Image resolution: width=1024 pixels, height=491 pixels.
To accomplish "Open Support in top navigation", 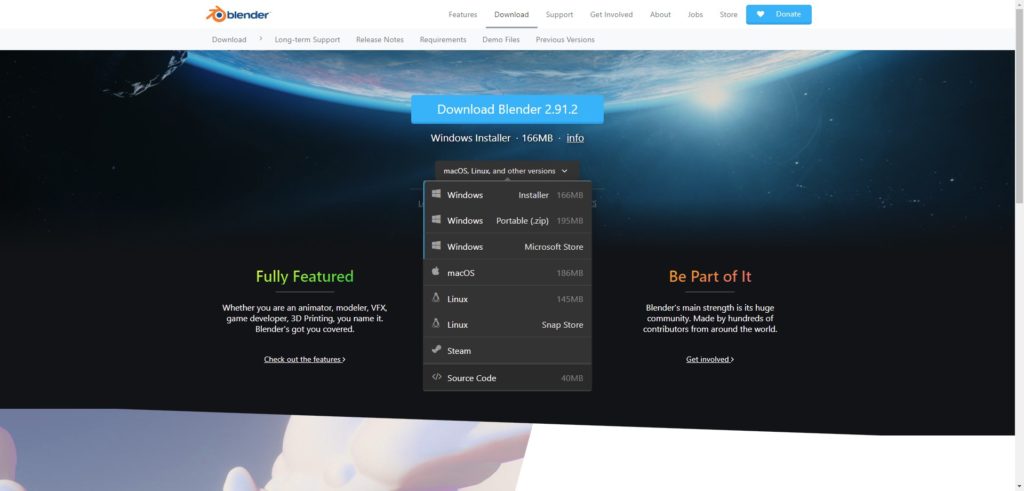I will pyautogui.click(x=559, y=14).
